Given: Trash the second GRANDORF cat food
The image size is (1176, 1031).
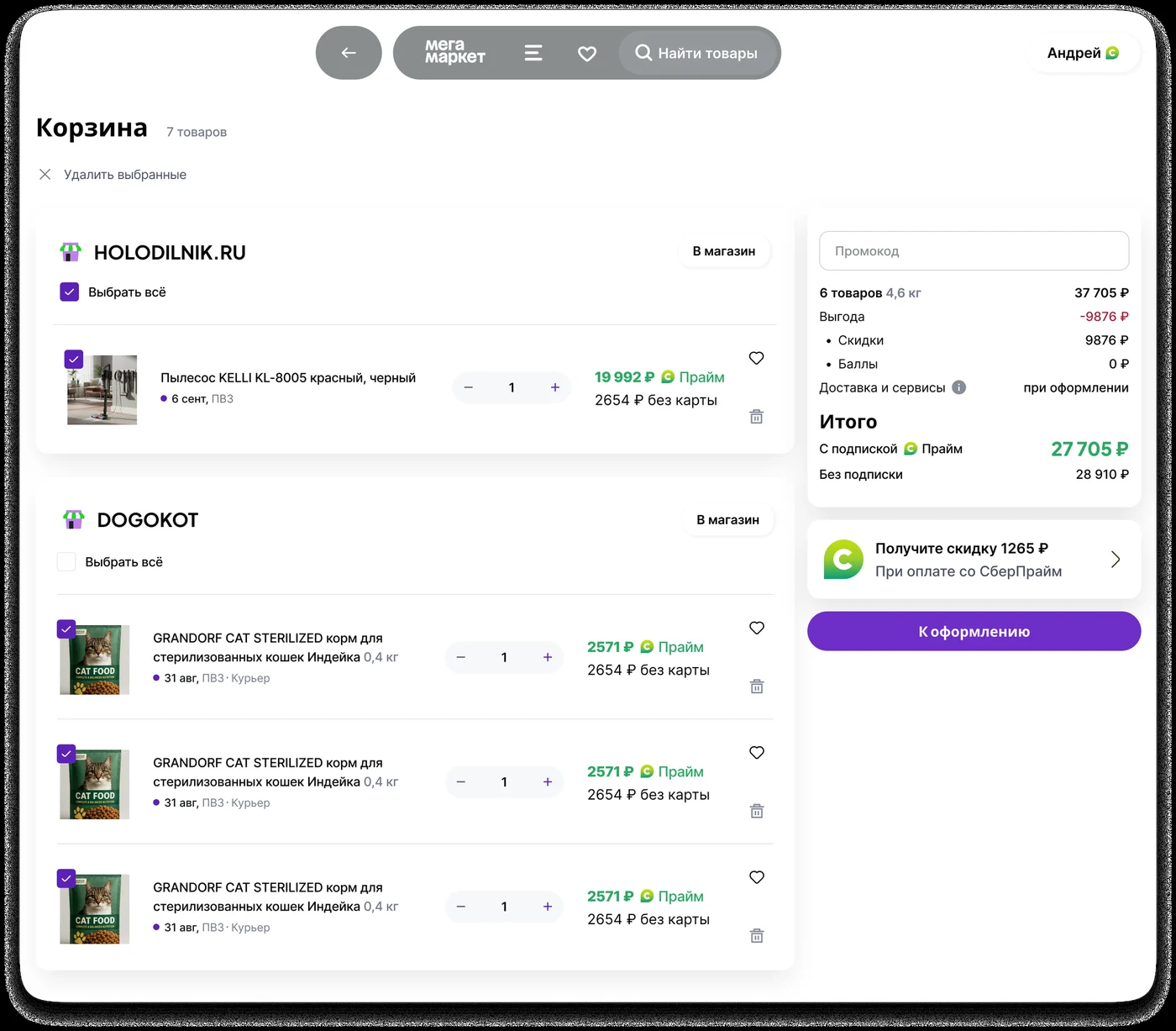Looking at the screenshot, I should pyautogui.click(x=757, y=811).
